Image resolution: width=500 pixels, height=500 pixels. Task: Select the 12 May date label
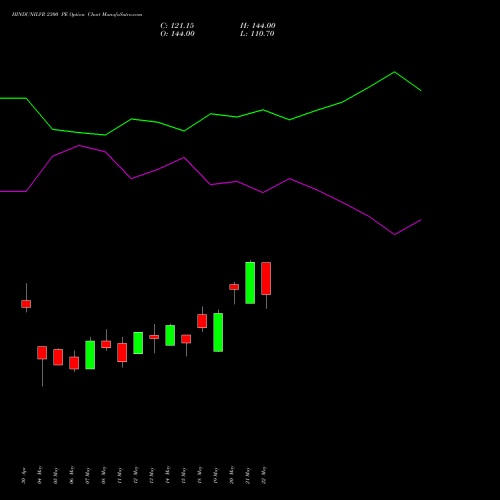click(x=136, y=475)
